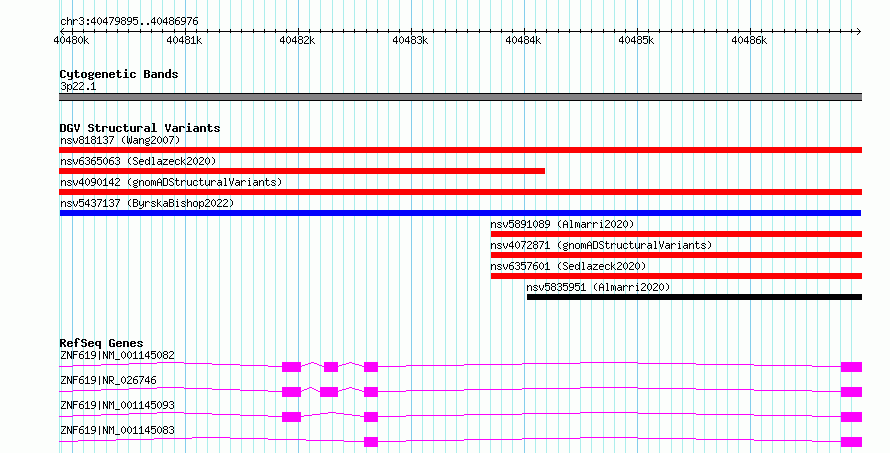This screenshot has width=890, height=453.
Task: Select the black nsv5835951 variant bar
Action: 694,297
